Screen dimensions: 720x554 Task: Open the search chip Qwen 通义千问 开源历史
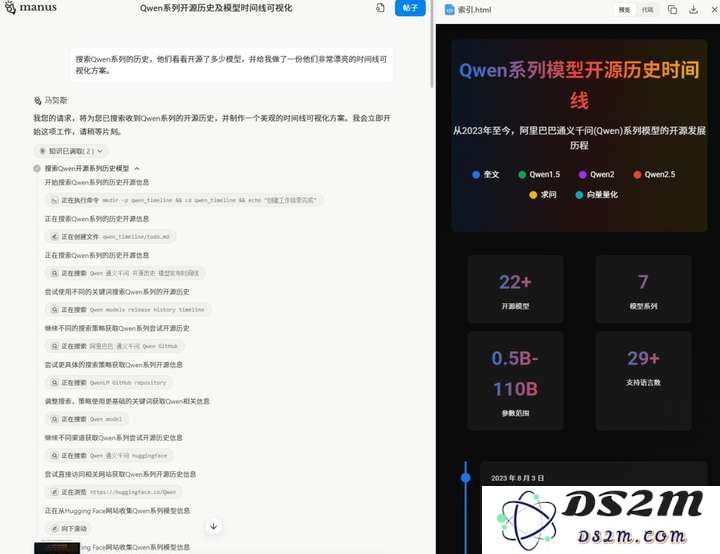pyautogui.click(x=125, y=273)
